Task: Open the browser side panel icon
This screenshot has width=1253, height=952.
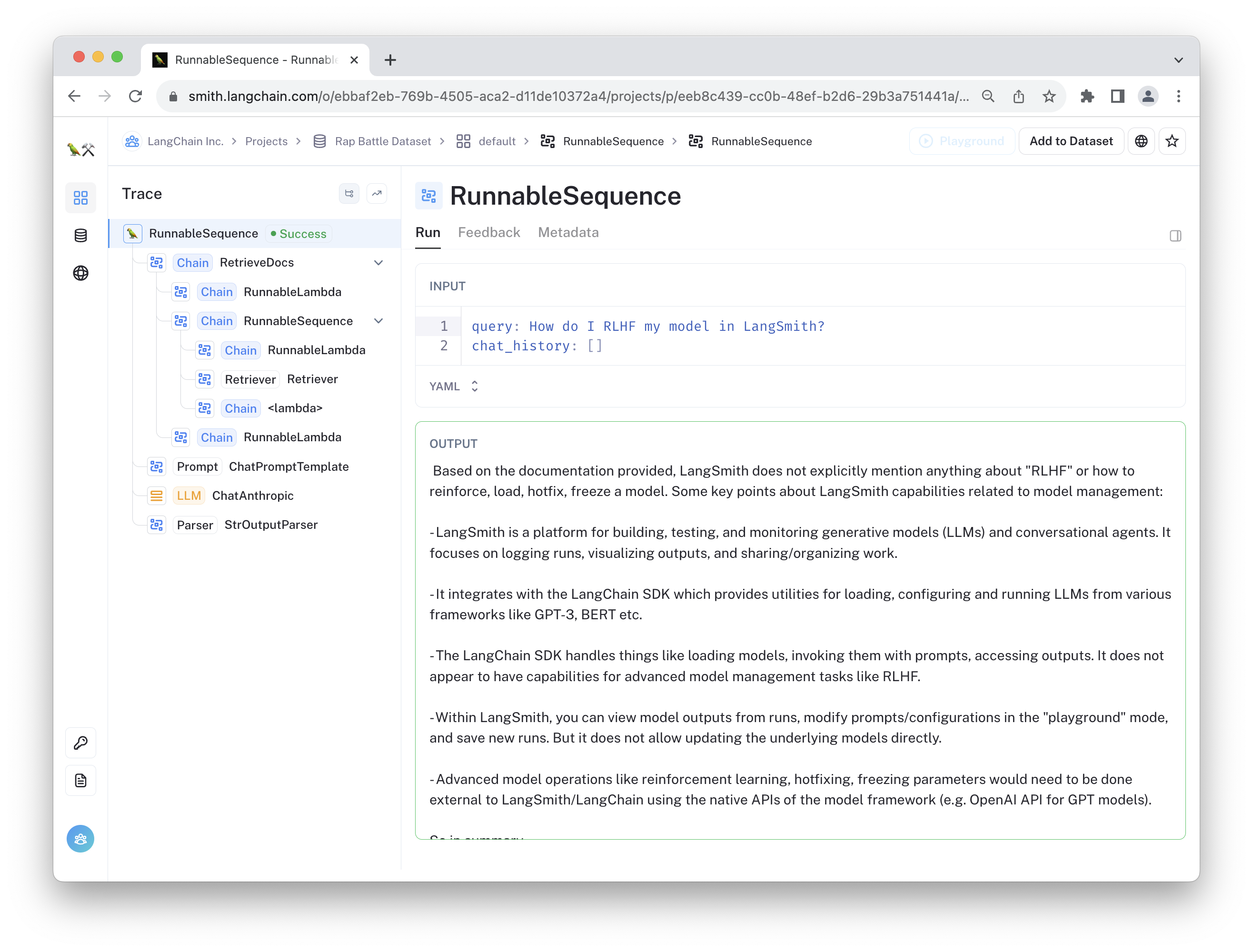Action: (x=1117, y=96)
